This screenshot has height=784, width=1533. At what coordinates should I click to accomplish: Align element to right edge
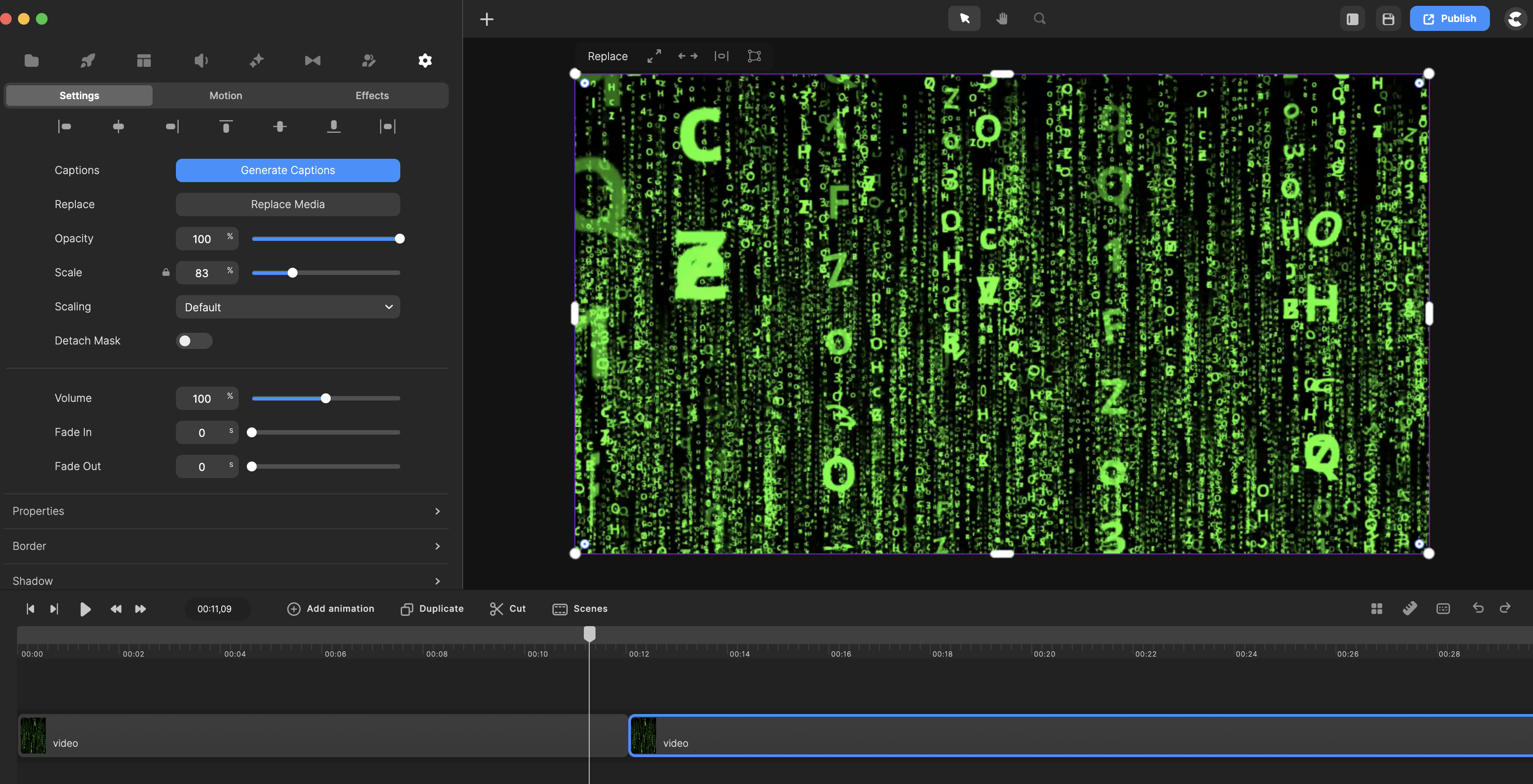tap(172, 126)
